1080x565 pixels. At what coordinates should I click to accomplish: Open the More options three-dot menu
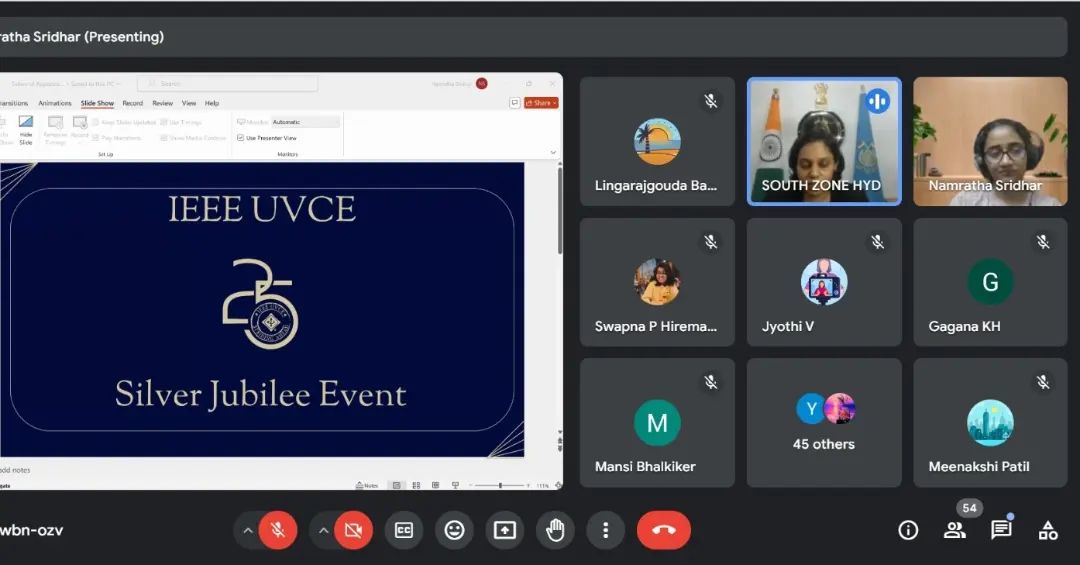605,530
